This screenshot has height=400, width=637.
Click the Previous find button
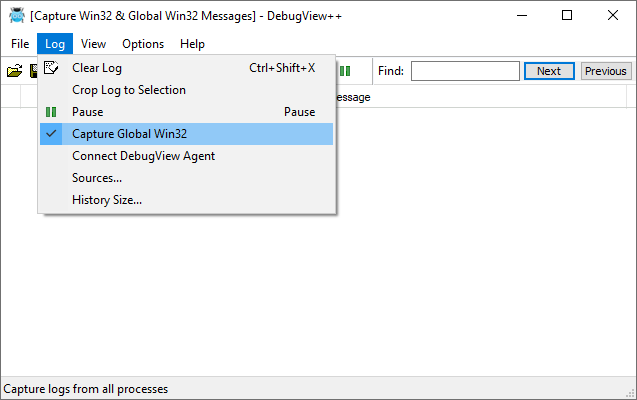pyautogui.click(x=606, y=71)
